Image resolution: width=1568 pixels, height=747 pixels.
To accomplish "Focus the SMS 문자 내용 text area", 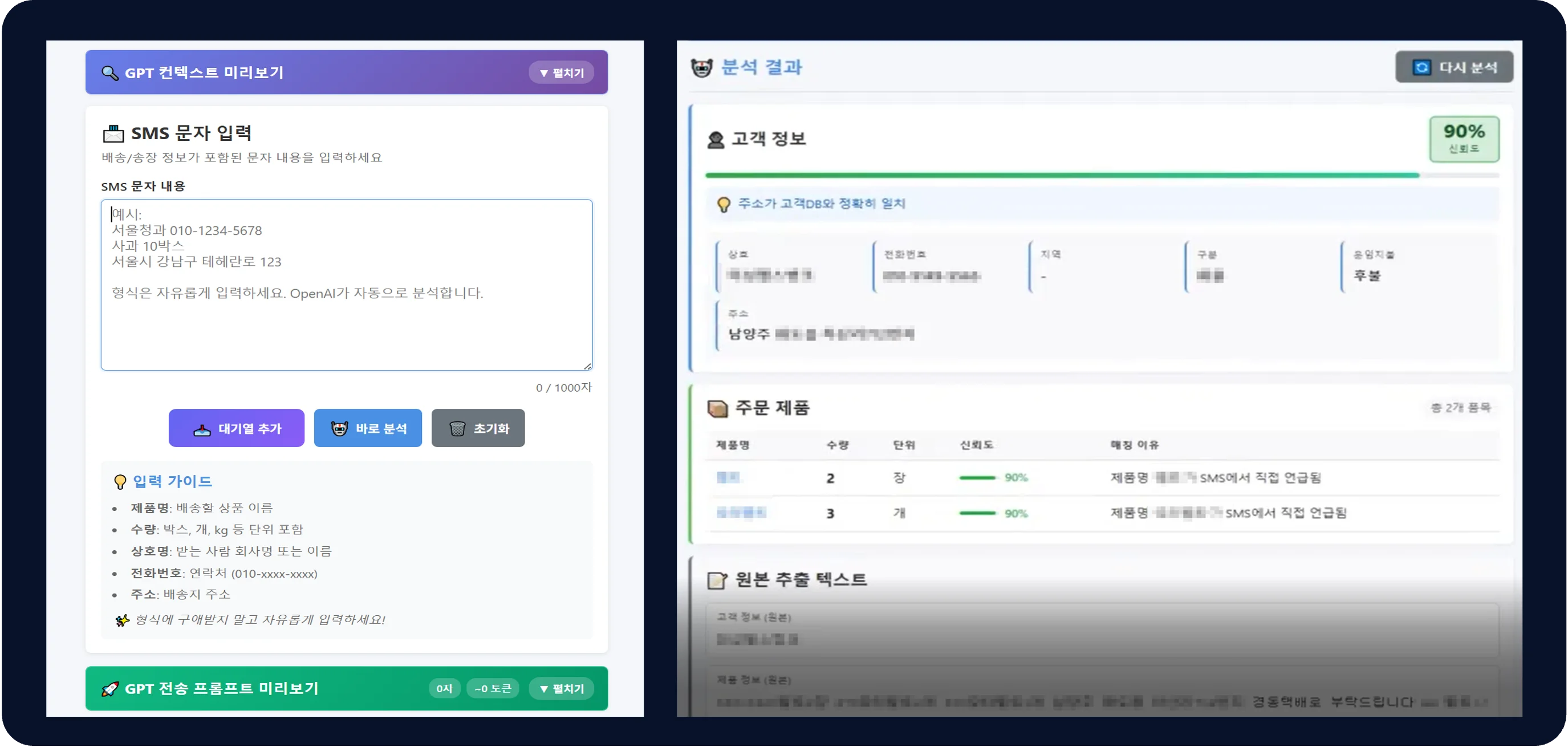I will click(x=346, y=285).
